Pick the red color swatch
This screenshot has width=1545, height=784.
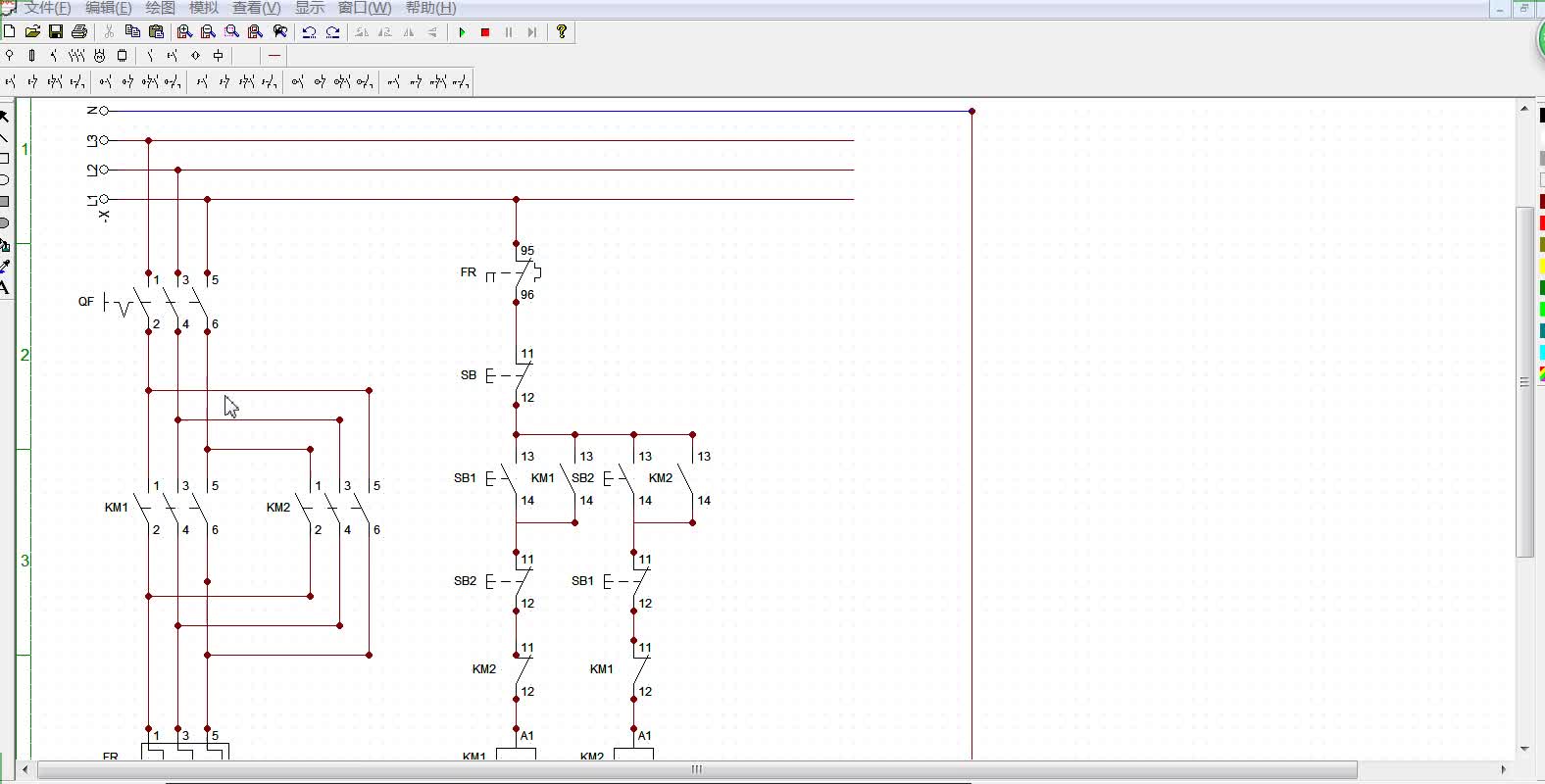1541,223
